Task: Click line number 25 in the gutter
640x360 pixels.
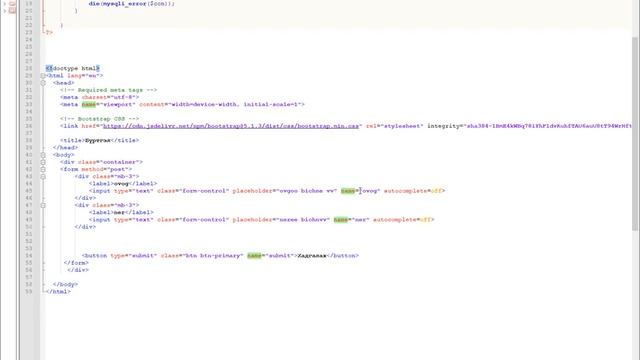Action: pyautogui.click(x=29, y=47)
